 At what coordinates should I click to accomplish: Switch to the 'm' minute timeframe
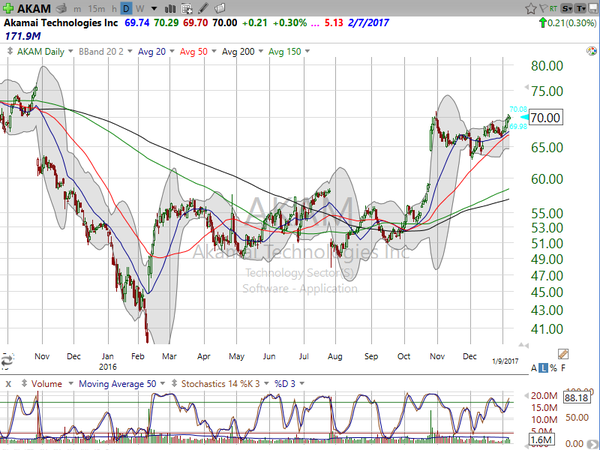(x=77, y=9)
